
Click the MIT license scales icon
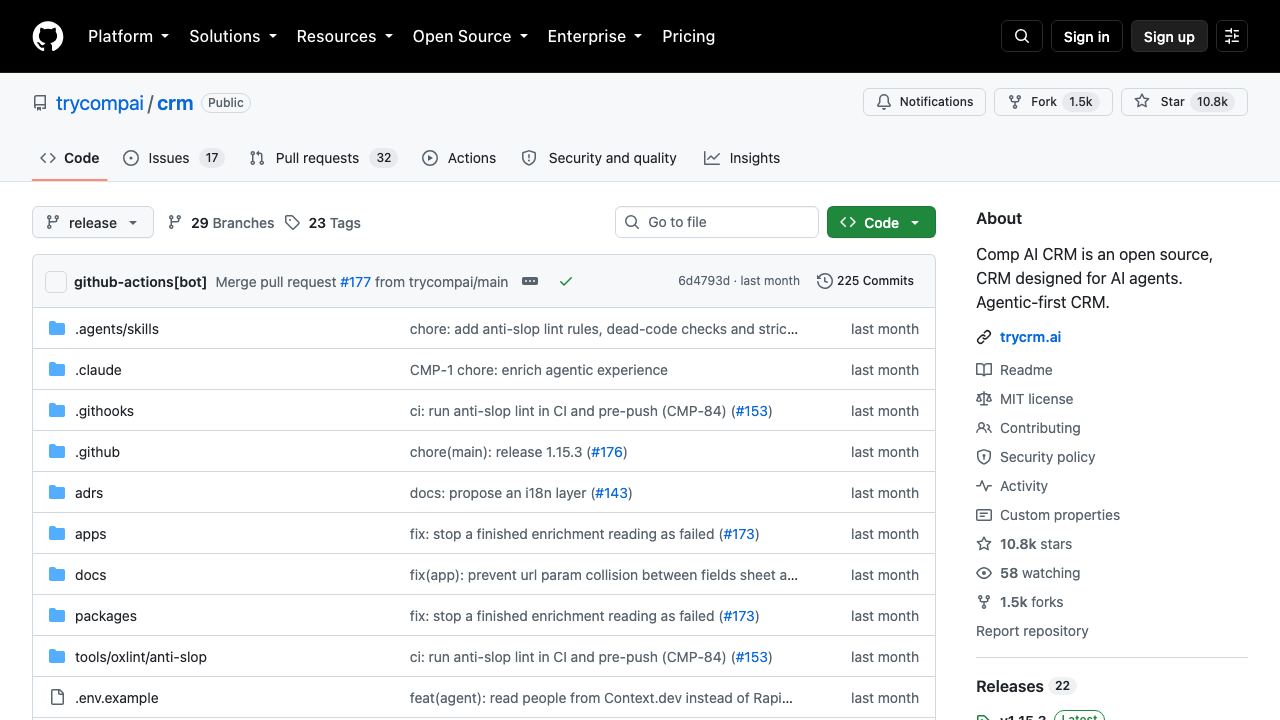coord(984,399)
